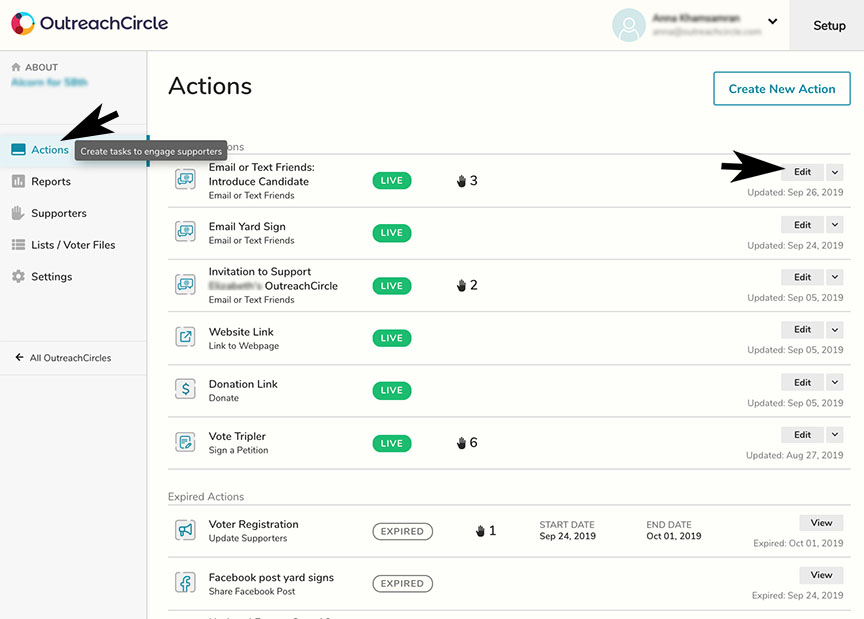Click the Lists / Voter Files list icon

[18, 244]
